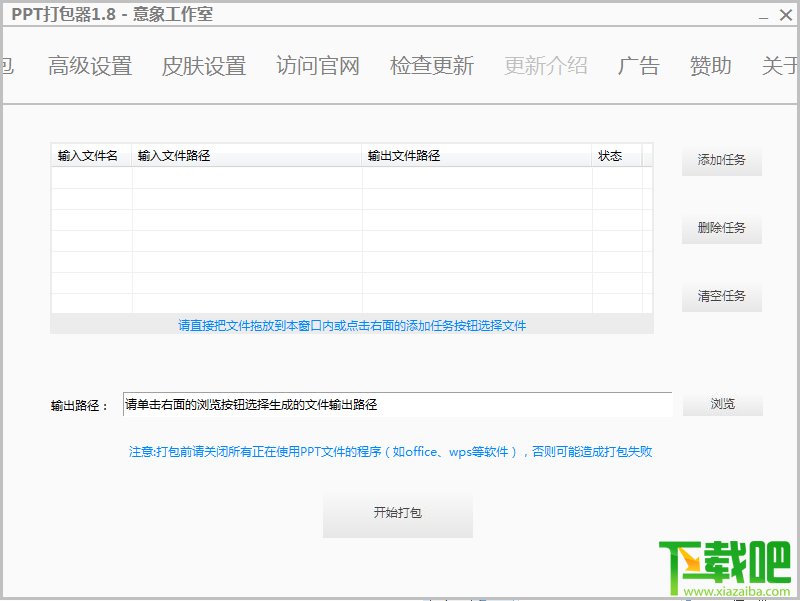Click the blue drag-files hint text
800x601 pixels.
[352, 325]
